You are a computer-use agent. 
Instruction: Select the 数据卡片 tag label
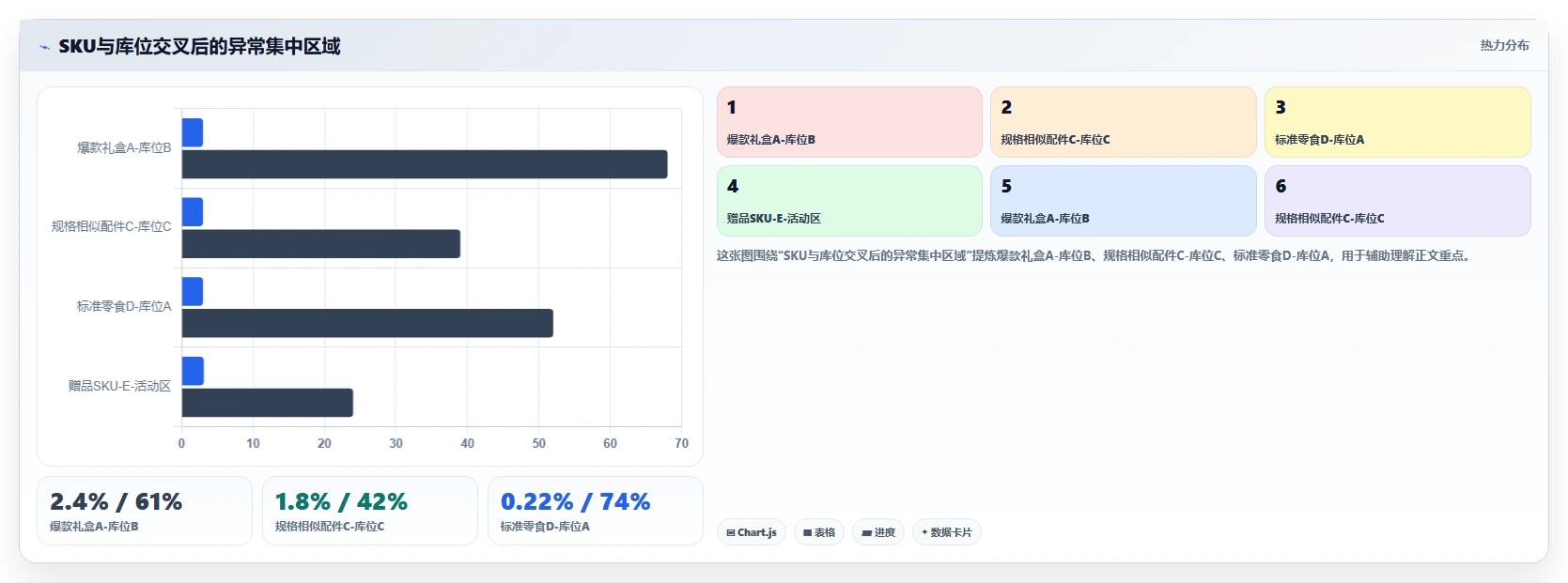(951, 532)
